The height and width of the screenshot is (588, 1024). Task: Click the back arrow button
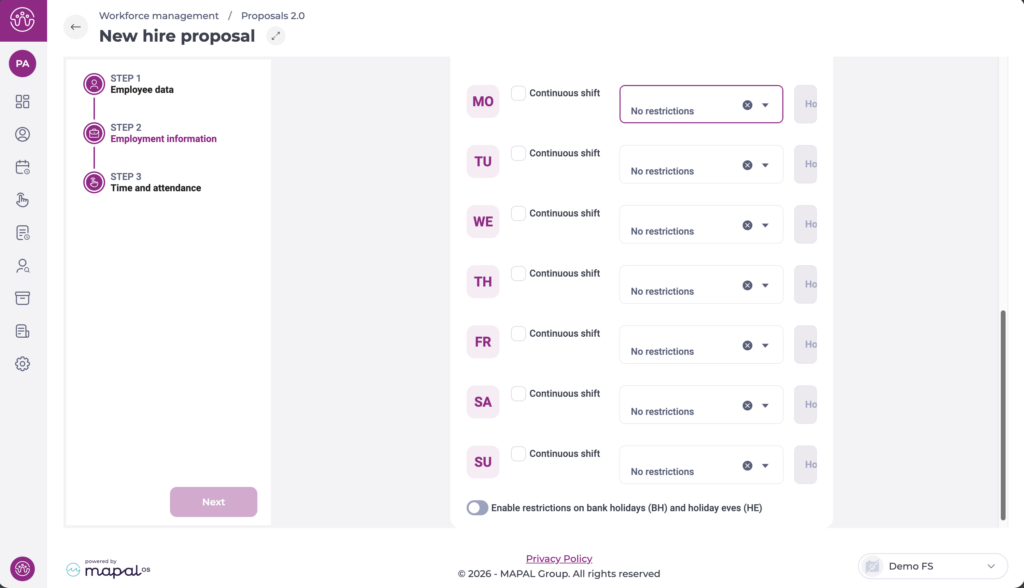[x=76, y=27]
